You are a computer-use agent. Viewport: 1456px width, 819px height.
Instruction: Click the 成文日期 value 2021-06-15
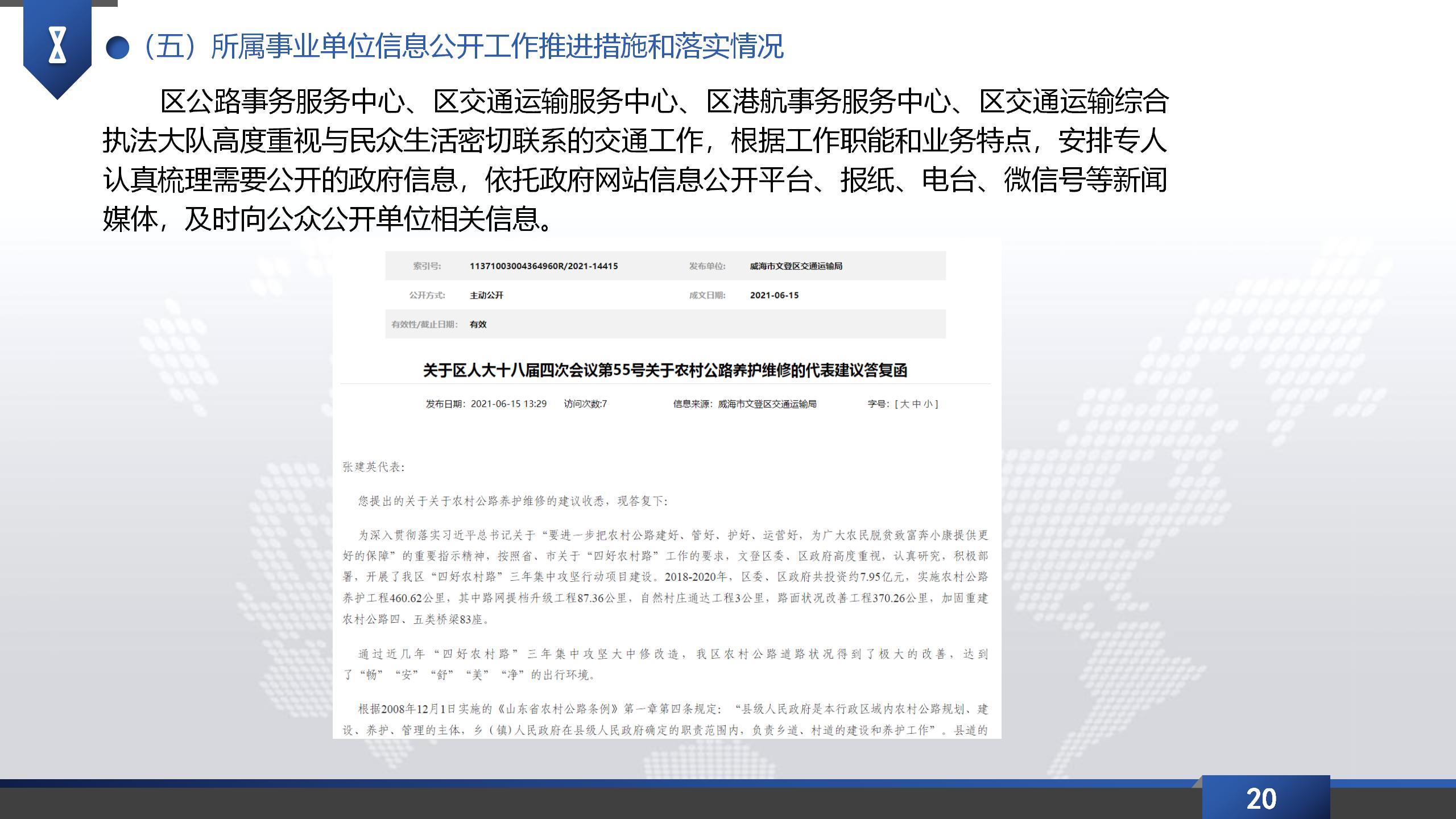tap(774, 295)
